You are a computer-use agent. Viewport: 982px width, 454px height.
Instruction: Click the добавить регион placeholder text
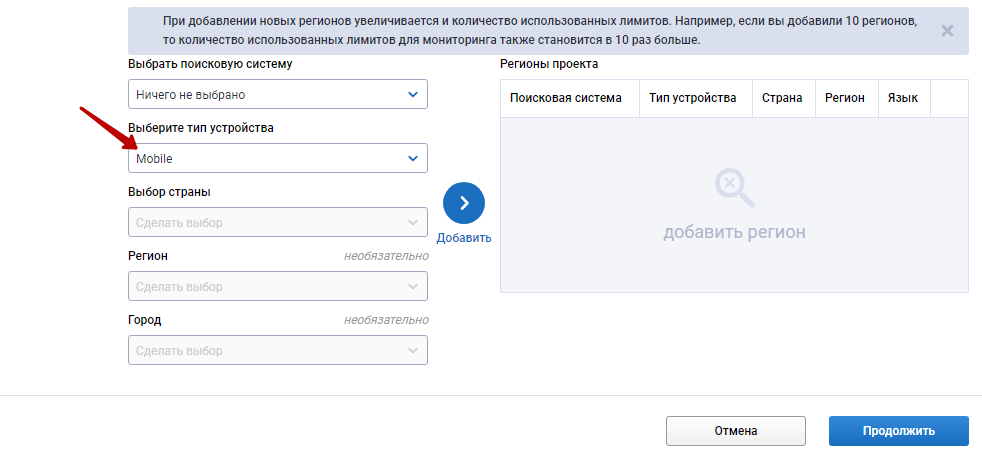click(734, 232)
